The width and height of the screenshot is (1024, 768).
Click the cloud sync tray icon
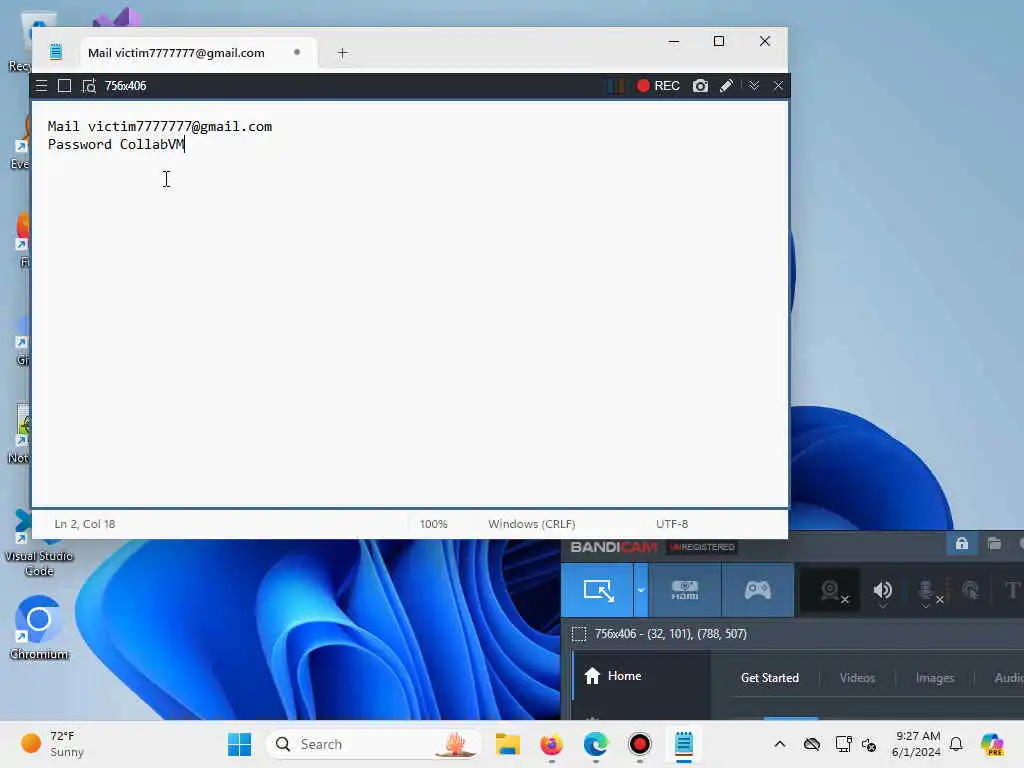pyautogui.click(x=811, y=744)
